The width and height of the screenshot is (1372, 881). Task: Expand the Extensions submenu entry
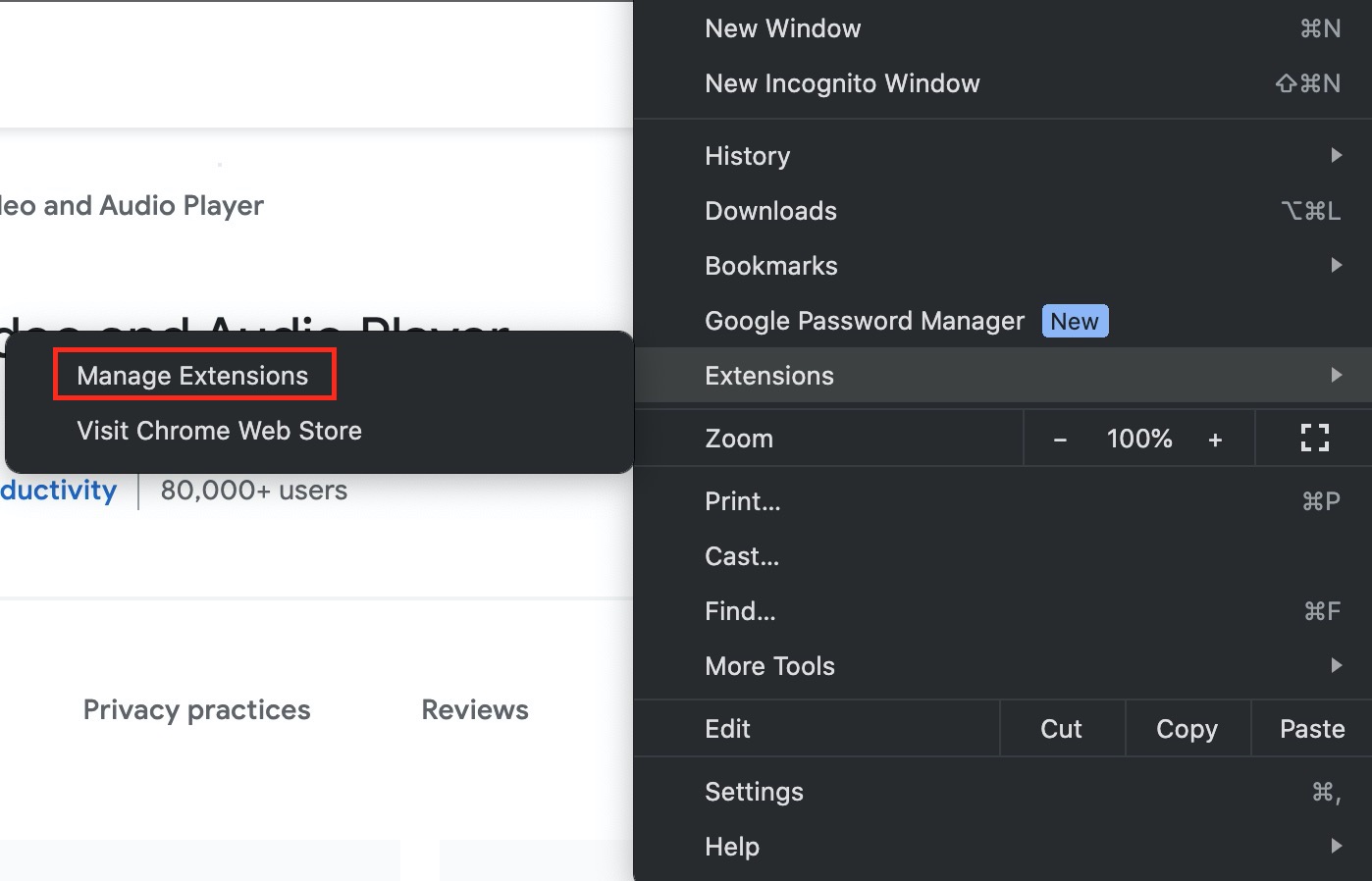tap(1003, 376)
